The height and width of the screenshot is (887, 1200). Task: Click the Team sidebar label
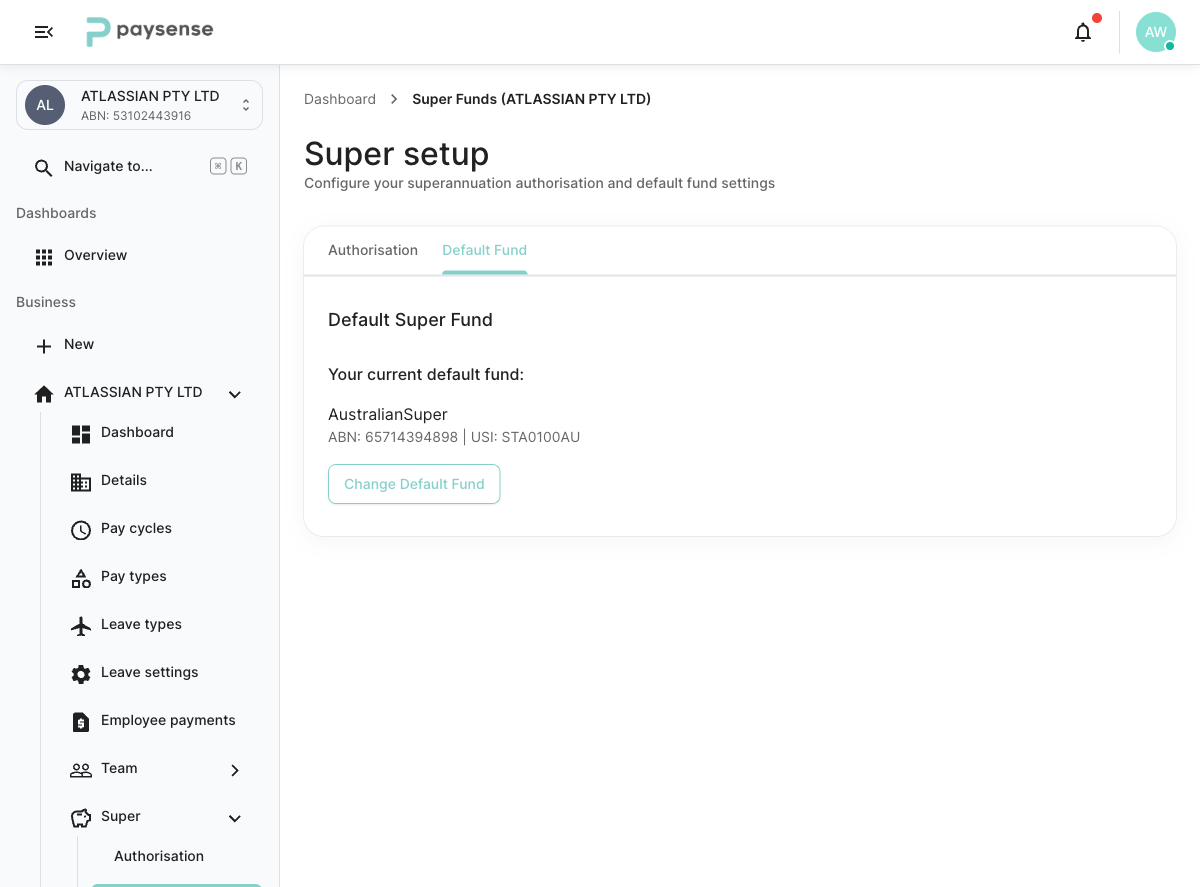[119, 768]
